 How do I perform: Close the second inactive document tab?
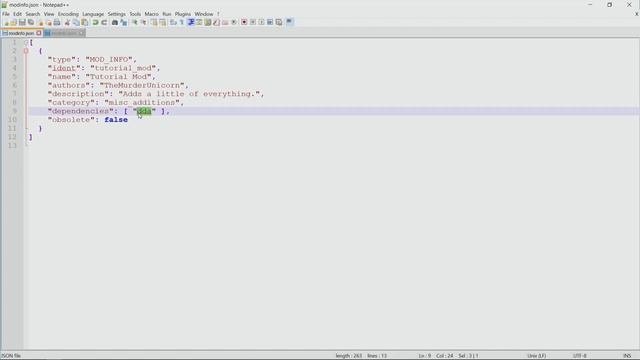81,33
